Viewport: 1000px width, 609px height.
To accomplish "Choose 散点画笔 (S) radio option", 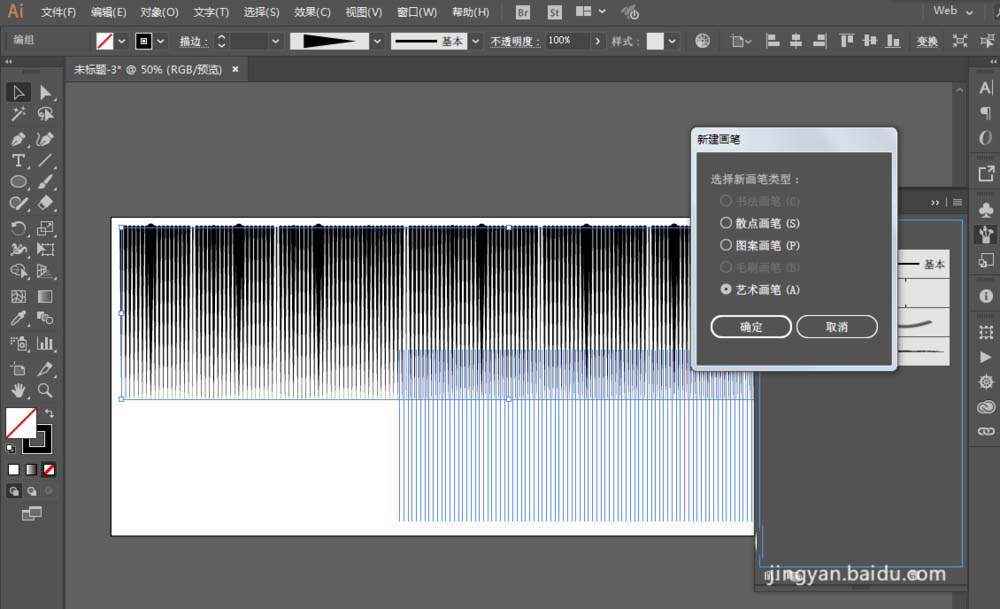I will coord(726,224).
